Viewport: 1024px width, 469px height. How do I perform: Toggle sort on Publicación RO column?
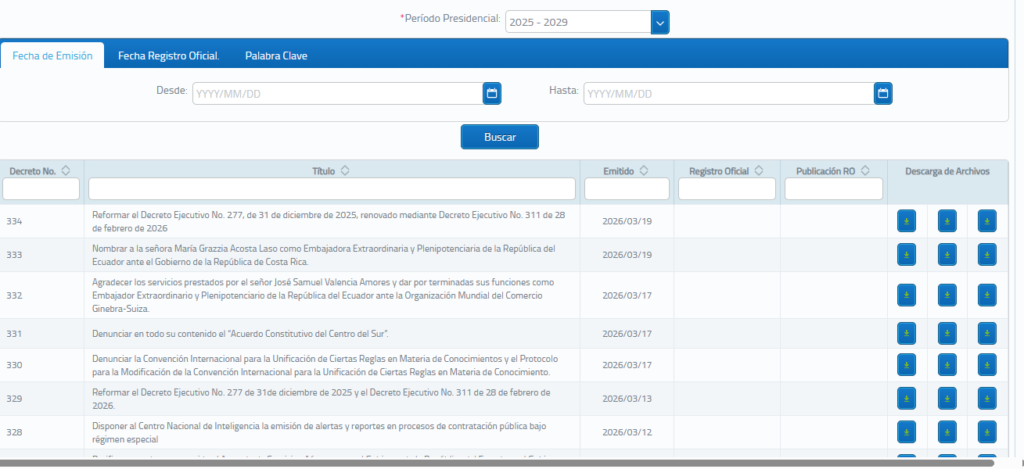[865, 171]
